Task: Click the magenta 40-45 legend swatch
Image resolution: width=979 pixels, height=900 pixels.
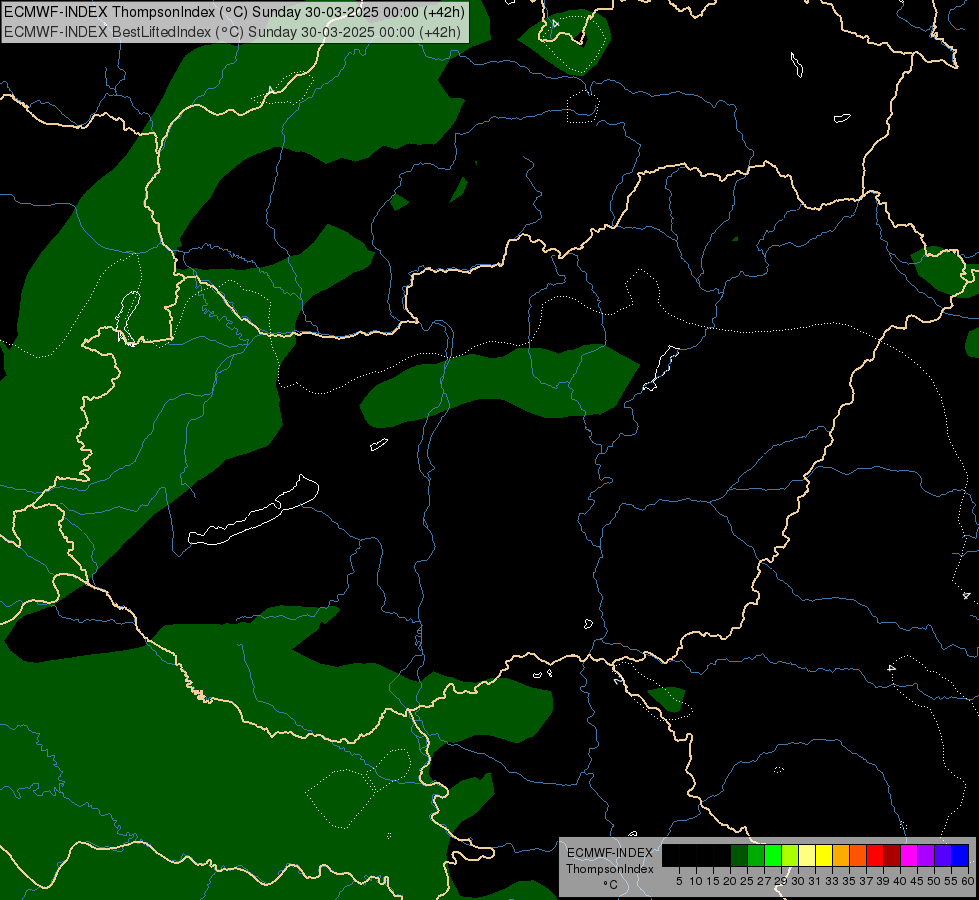Action: (909, 855)
